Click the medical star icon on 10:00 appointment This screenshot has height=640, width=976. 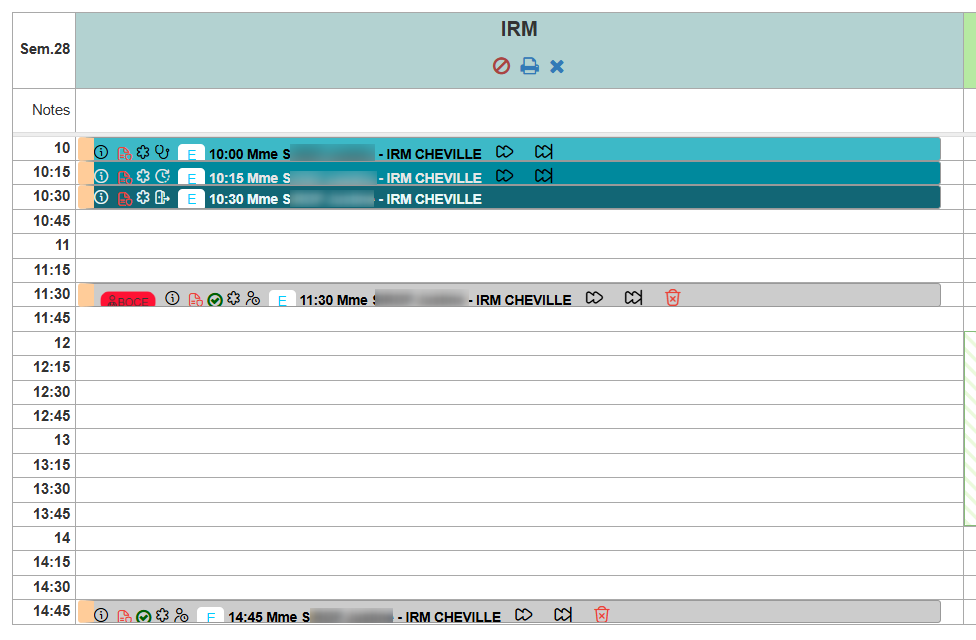click(143, 152)
